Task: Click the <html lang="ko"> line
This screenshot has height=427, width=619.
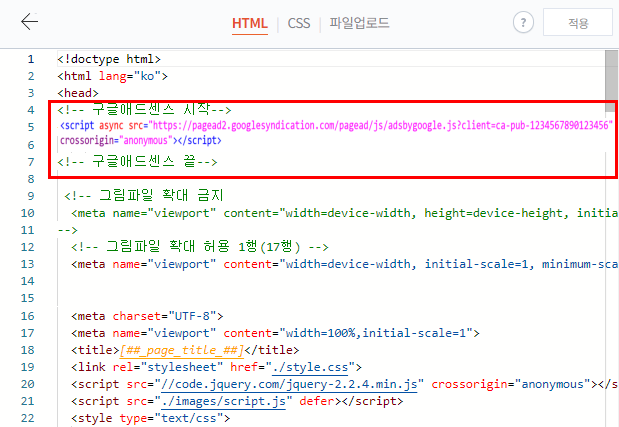Action: click(113, 76)
